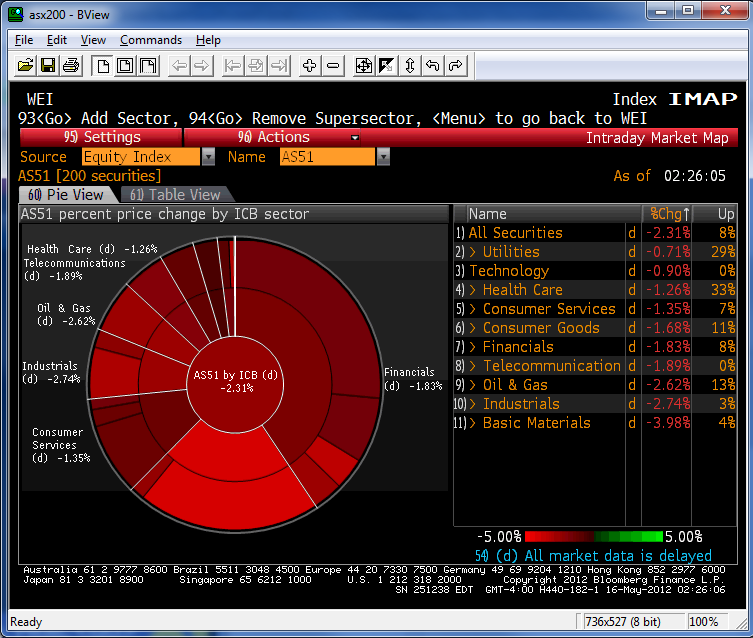Click the vertical double-arrow toolbar icon
Screen dimensions: 753x638
point(410,66)
